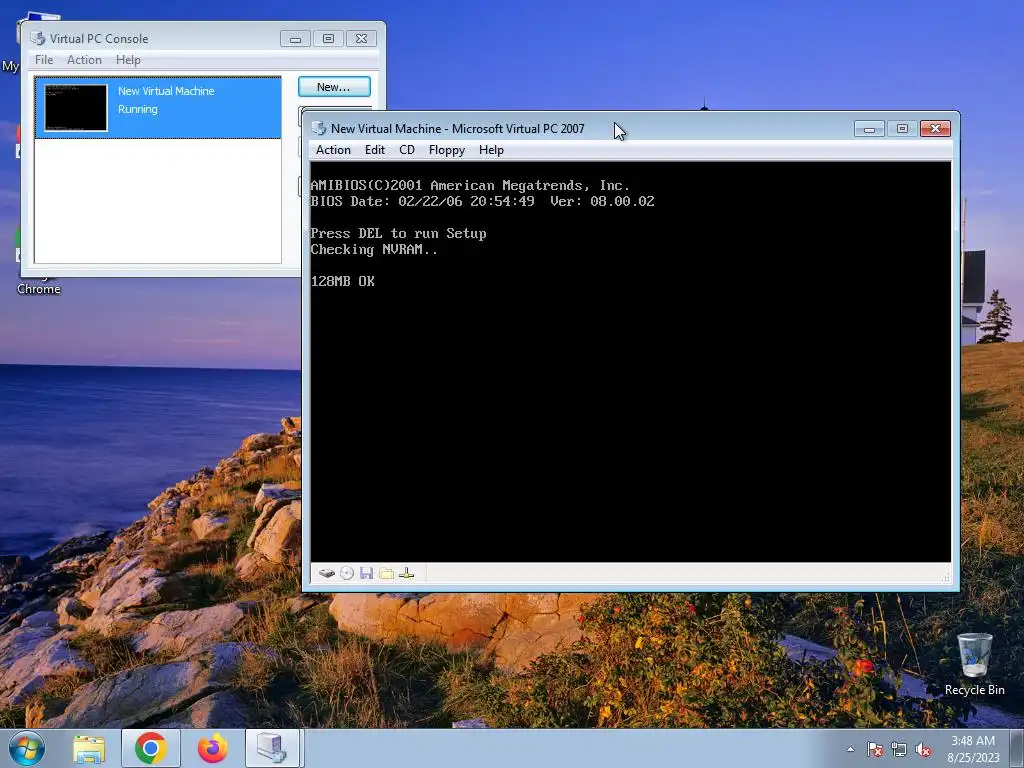
Task: Click the shared folders status bar icon
Action: click(x=387, y=573)
